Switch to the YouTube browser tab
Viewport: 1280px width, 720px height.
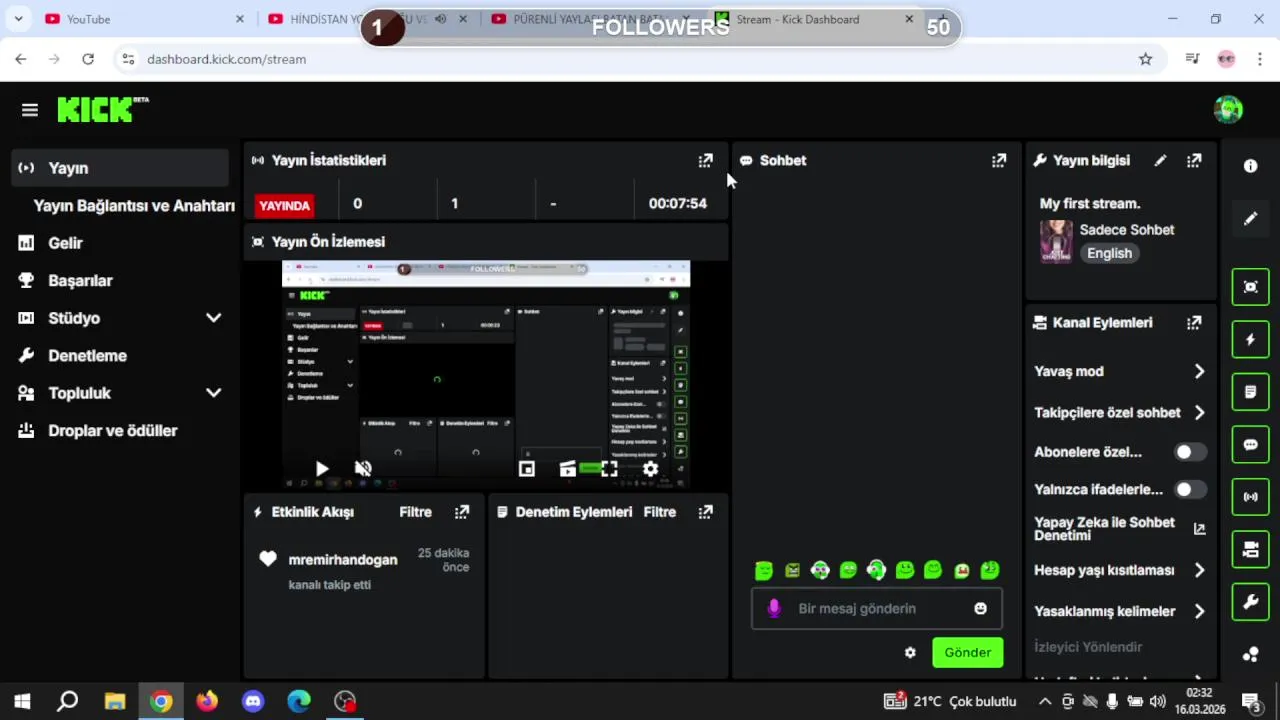[144, 19]
